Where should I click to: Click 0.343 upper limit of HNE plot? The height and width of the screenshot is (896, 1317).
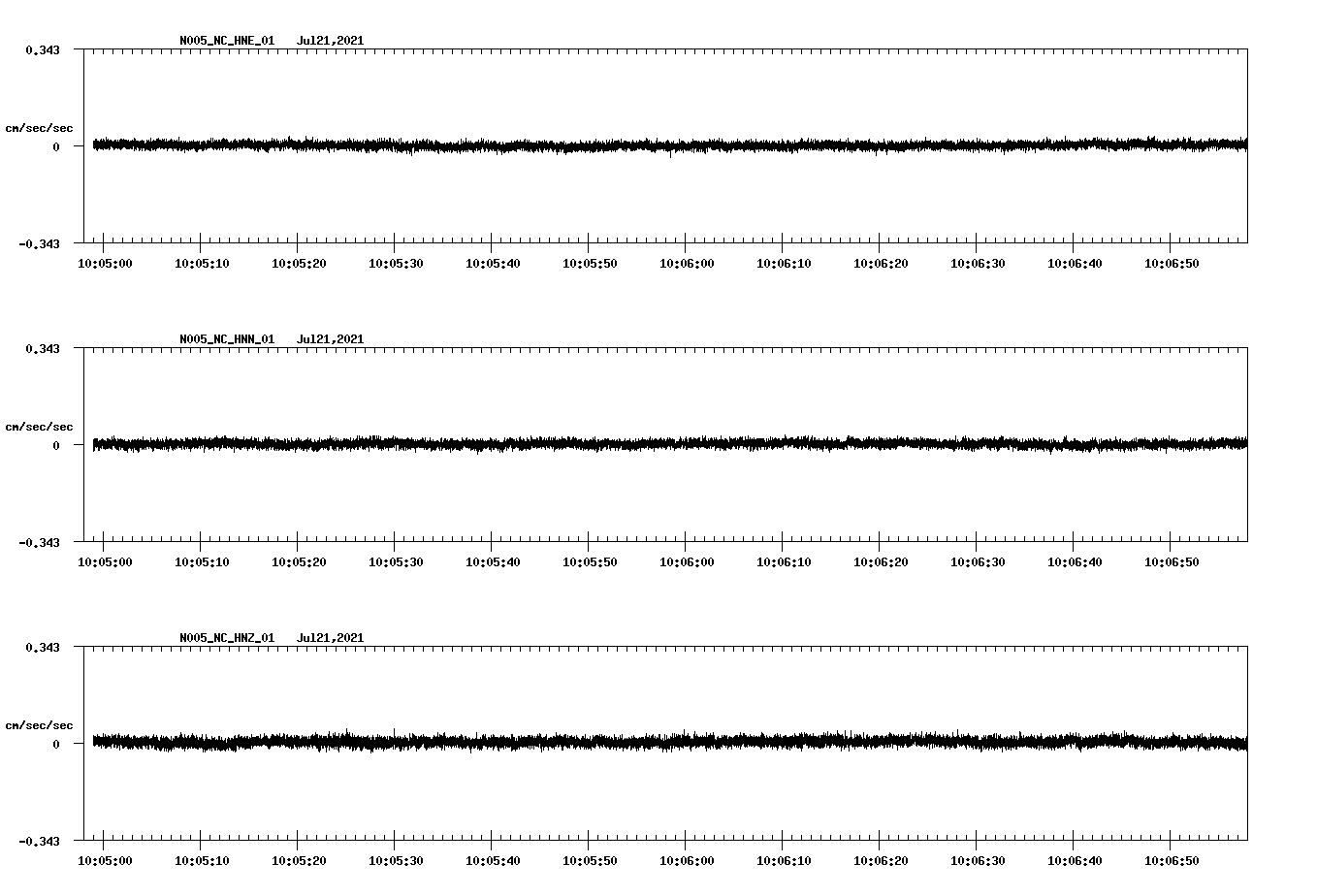43,49
